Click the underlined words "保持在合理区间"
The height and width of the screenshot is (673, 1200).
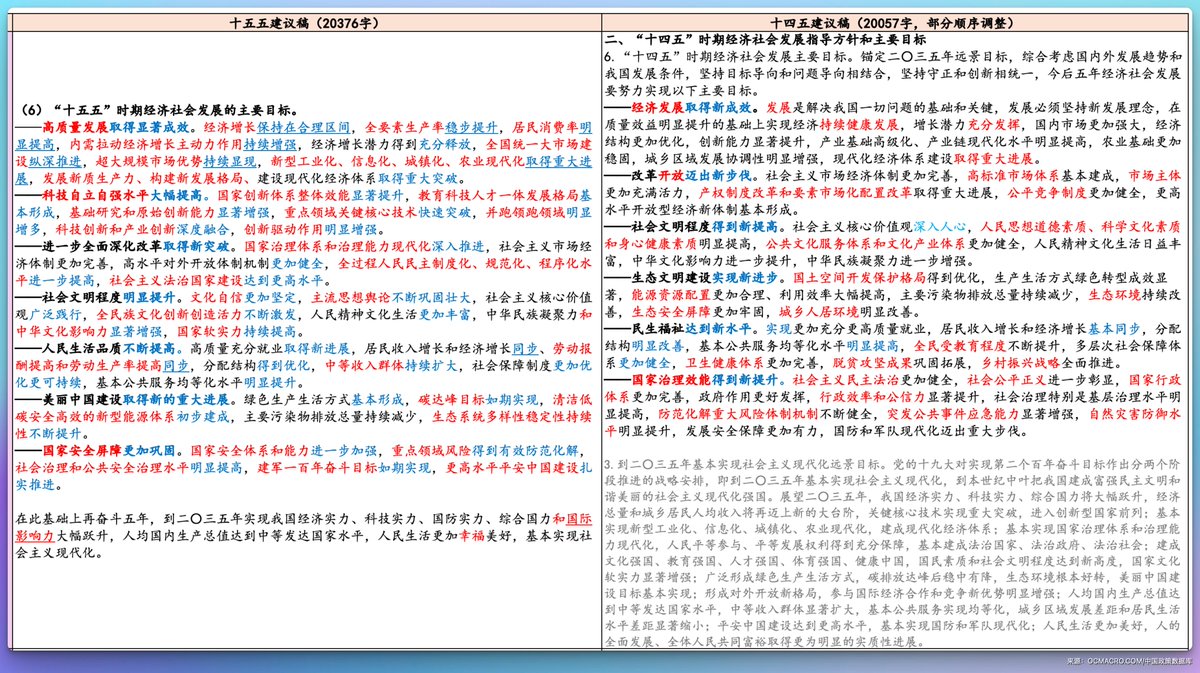point(303,128)
